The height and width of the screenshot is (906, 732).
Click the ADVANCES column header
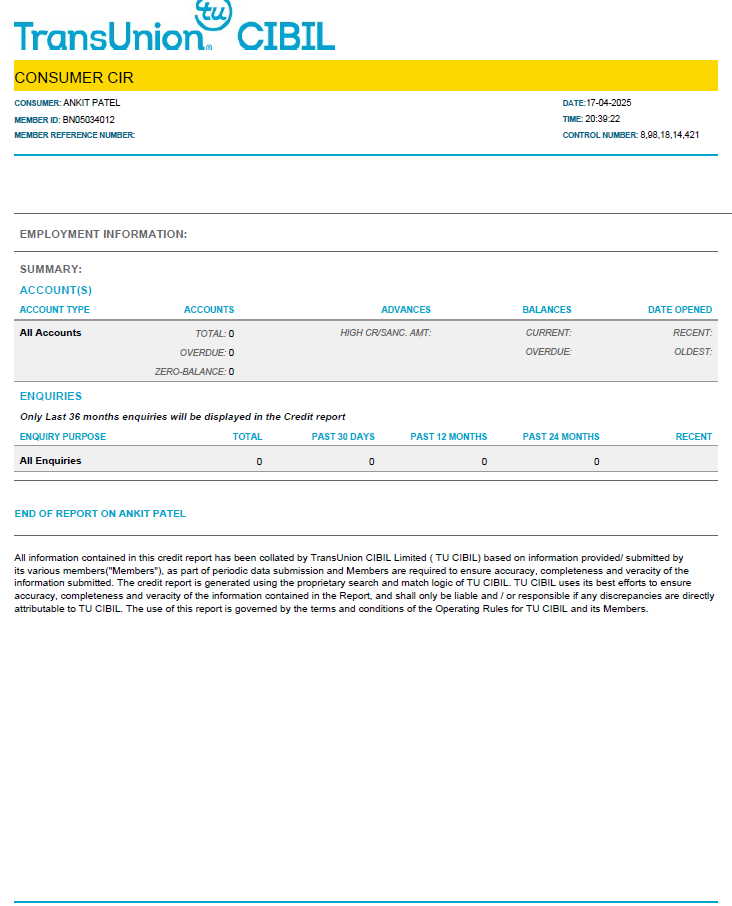coord(406,310)
